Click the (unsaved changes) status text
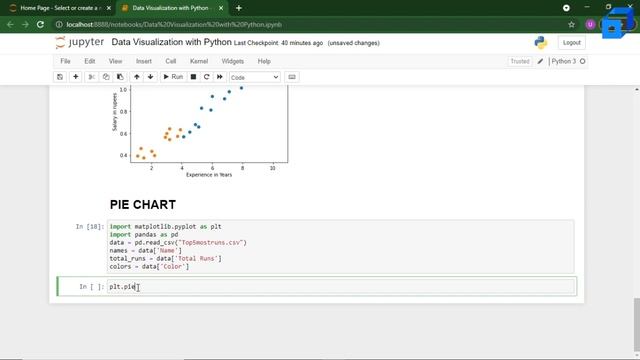 click(353, 43)
